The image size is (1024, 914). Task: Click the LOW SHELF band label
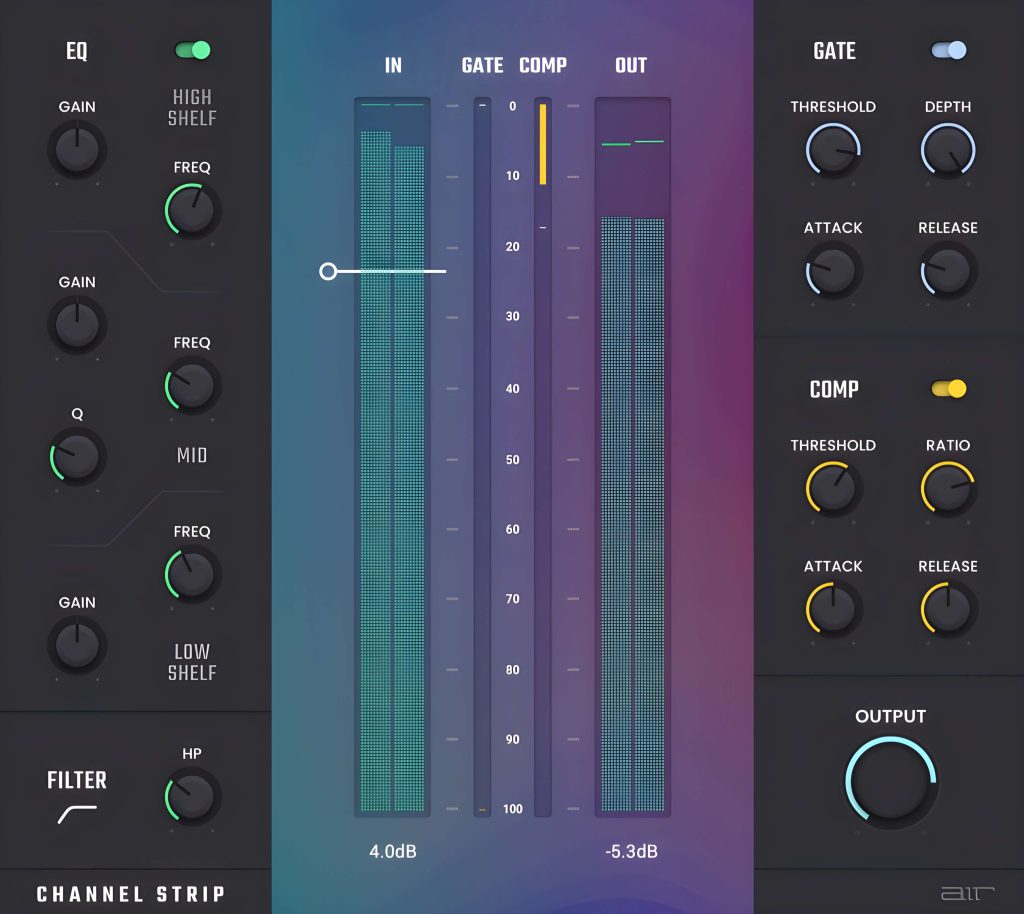point(192,662)
